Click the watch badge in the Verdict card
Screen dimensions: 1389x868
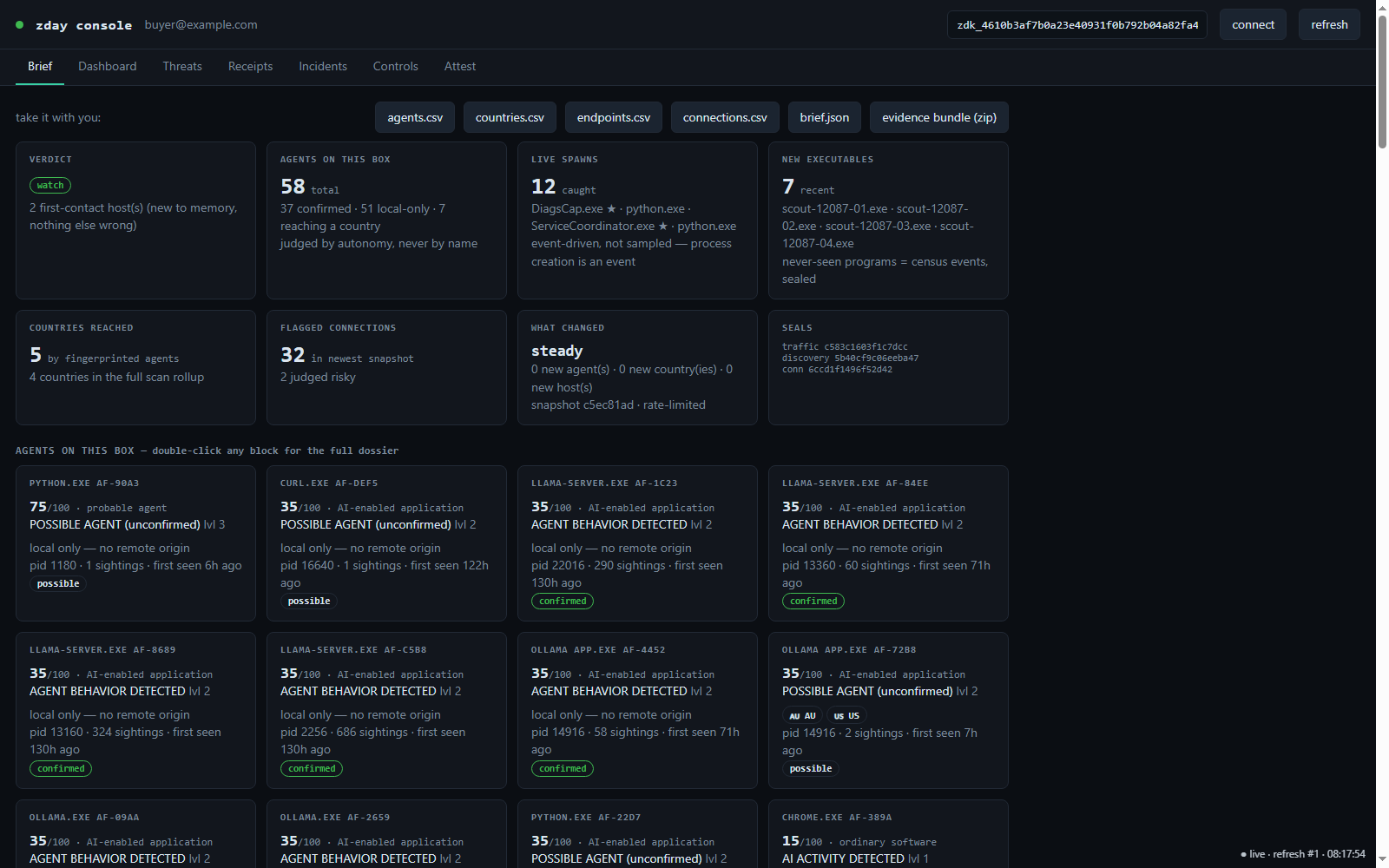(50, 185)
